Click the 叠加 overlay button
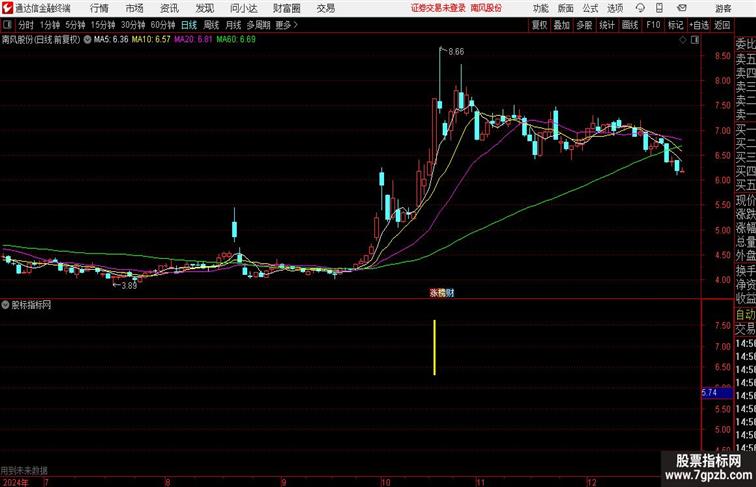 click(x=561, y=25)
